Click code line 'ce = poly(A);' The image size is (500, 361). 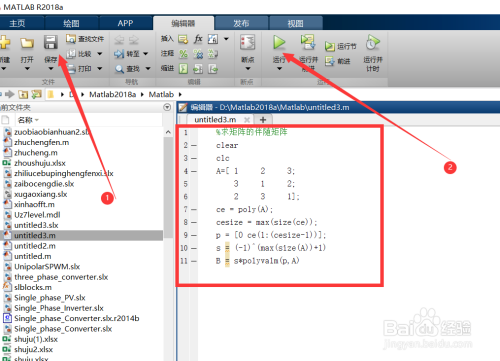point(244,210)
